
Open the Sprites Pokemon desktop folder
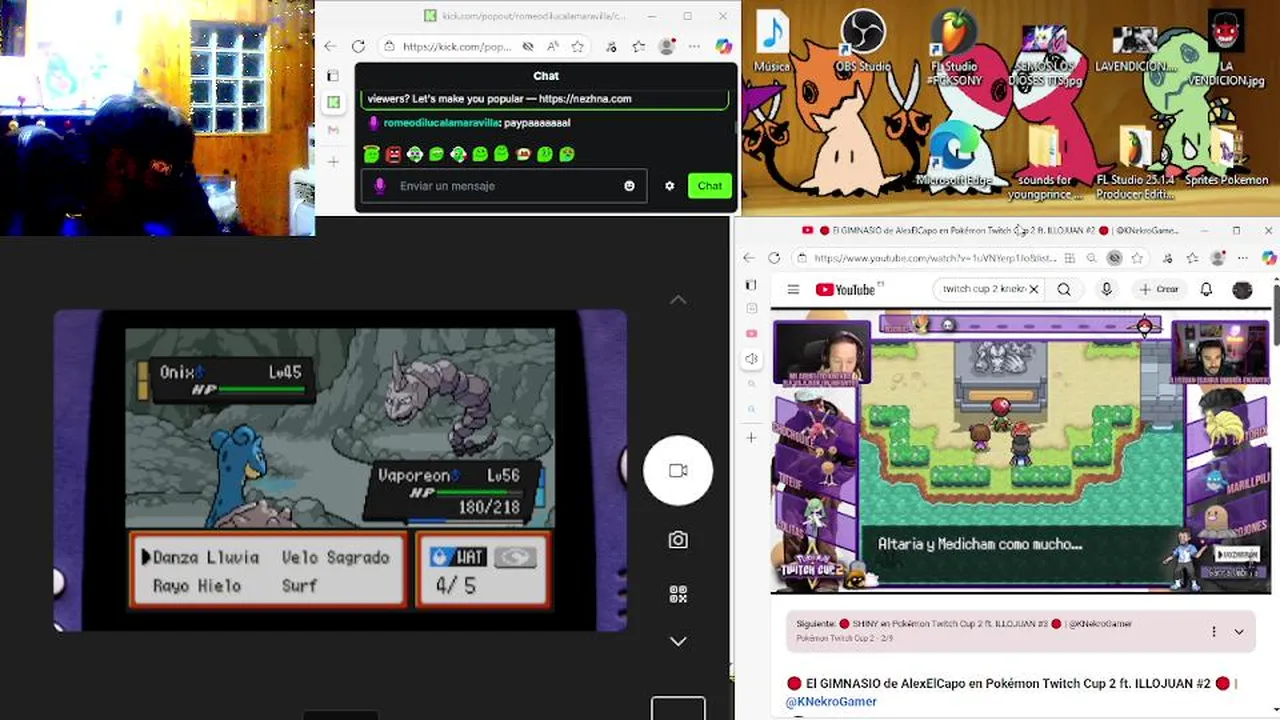coord(1226,155)
